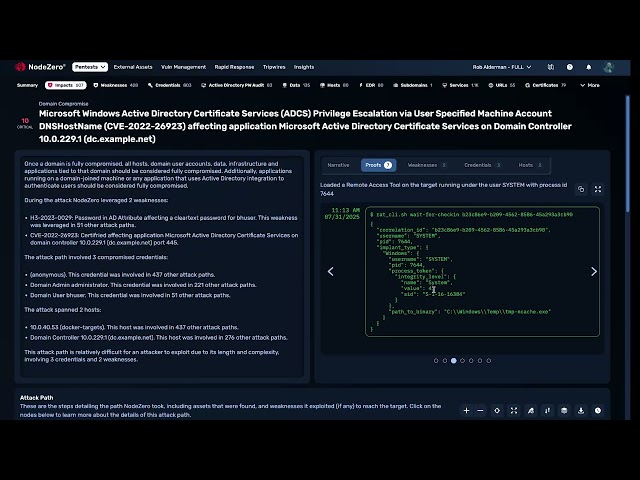Viewport: 640px width, 480px height.
Task: Click the 11:13 AM 07/31/2025 timestamp
Action: tap(342, 213)
